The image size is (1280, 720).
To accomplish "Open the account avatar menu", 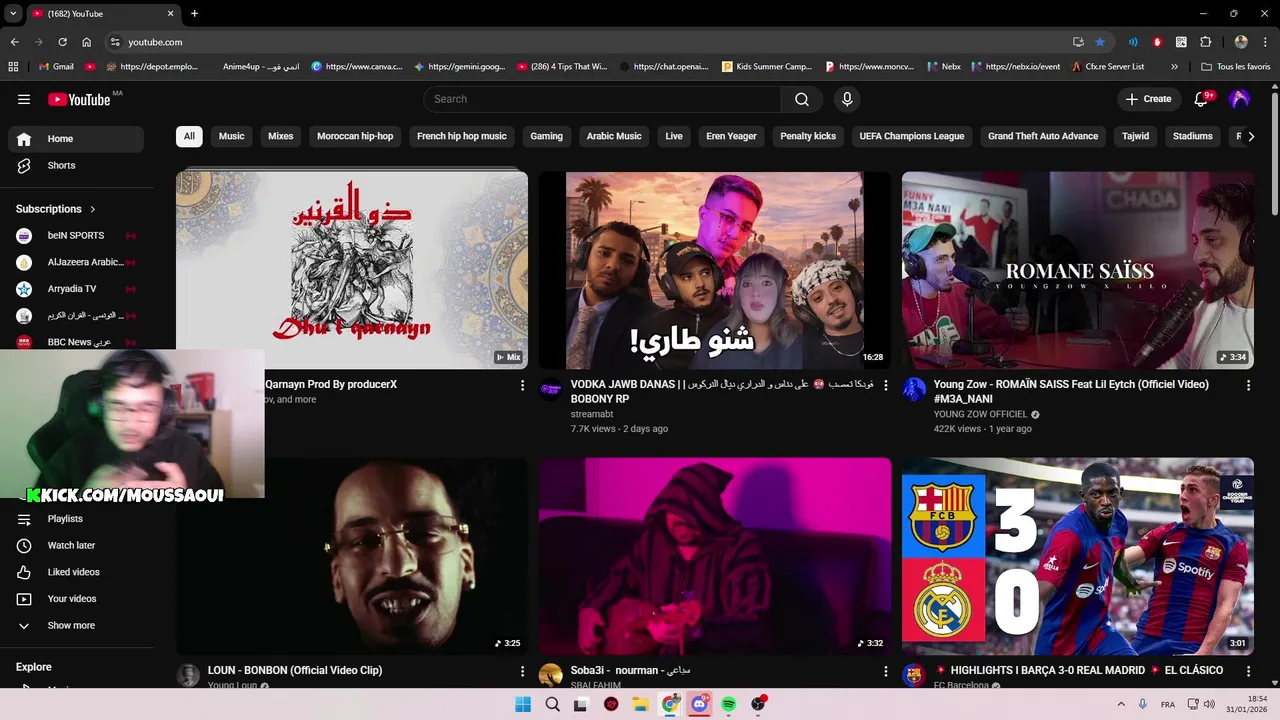I will click(1239, 99).
